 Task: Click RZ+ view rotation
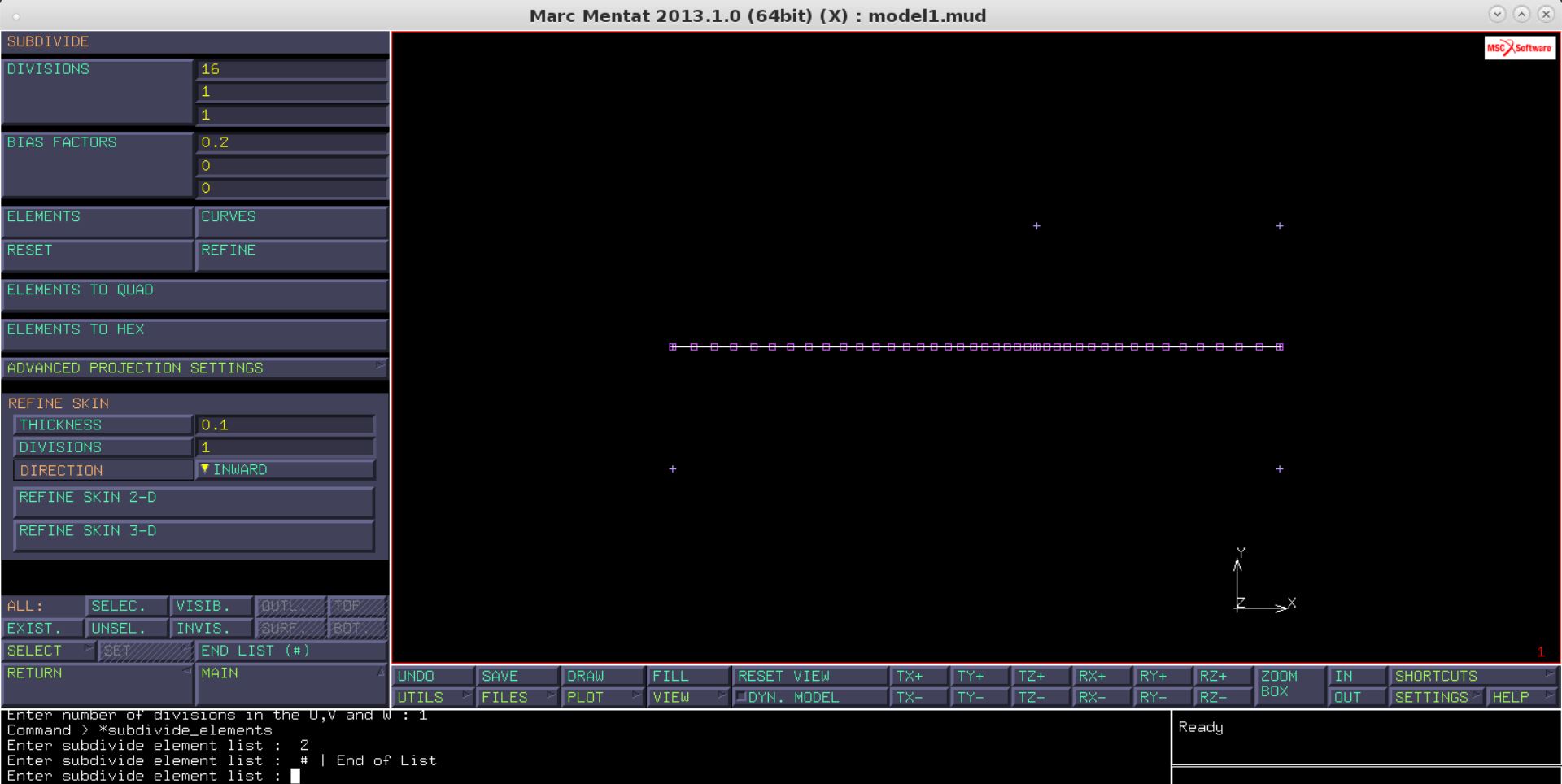(x=1223, y=676)
